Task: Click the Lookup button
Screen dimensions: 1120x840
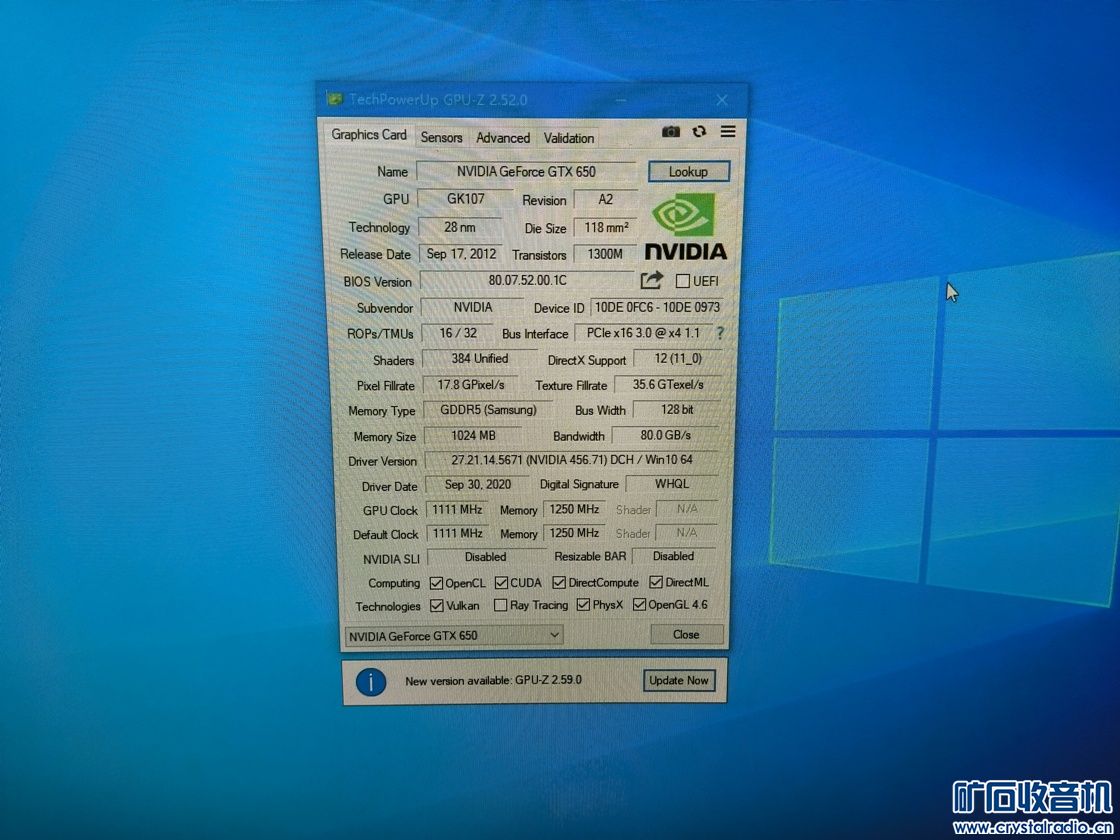Action: coord(689,171)
